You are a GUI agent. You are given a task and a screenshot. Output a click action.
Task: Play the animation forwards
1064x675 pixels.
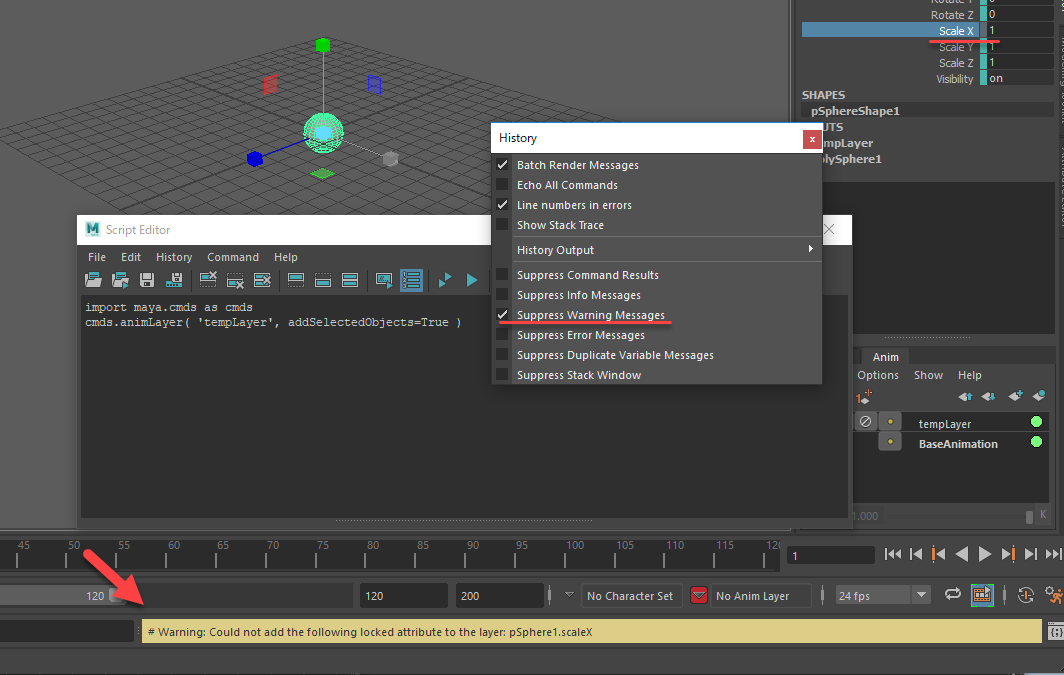coord(985,554)
